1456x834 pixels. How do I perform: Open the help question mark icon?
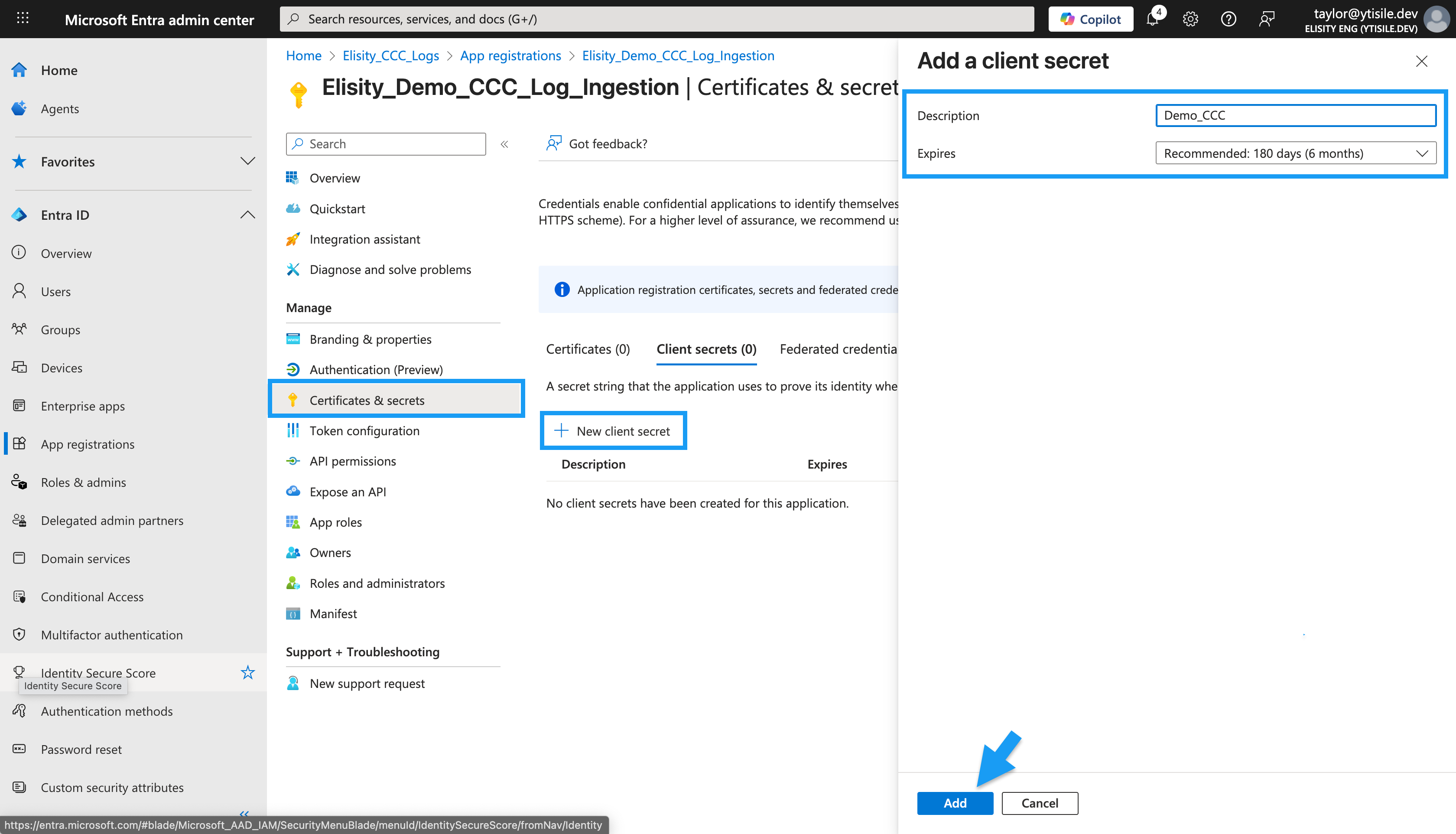click(1228, 19)
